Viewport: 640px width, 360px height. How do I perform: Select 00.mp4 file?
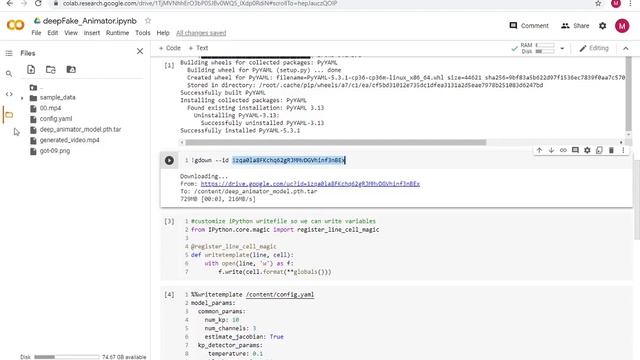tap(50, 108)
